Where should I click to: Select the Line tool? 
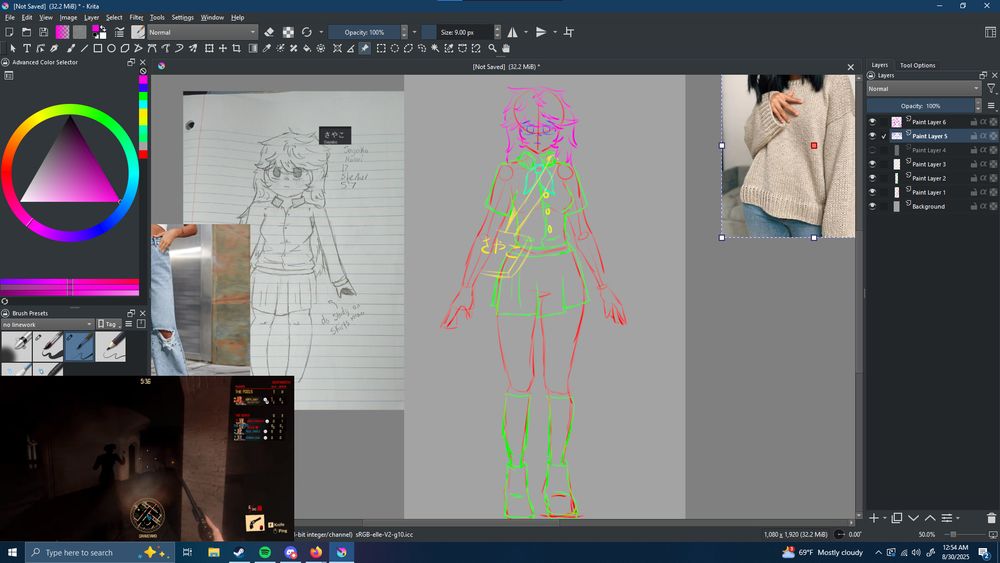coord(84,48)
